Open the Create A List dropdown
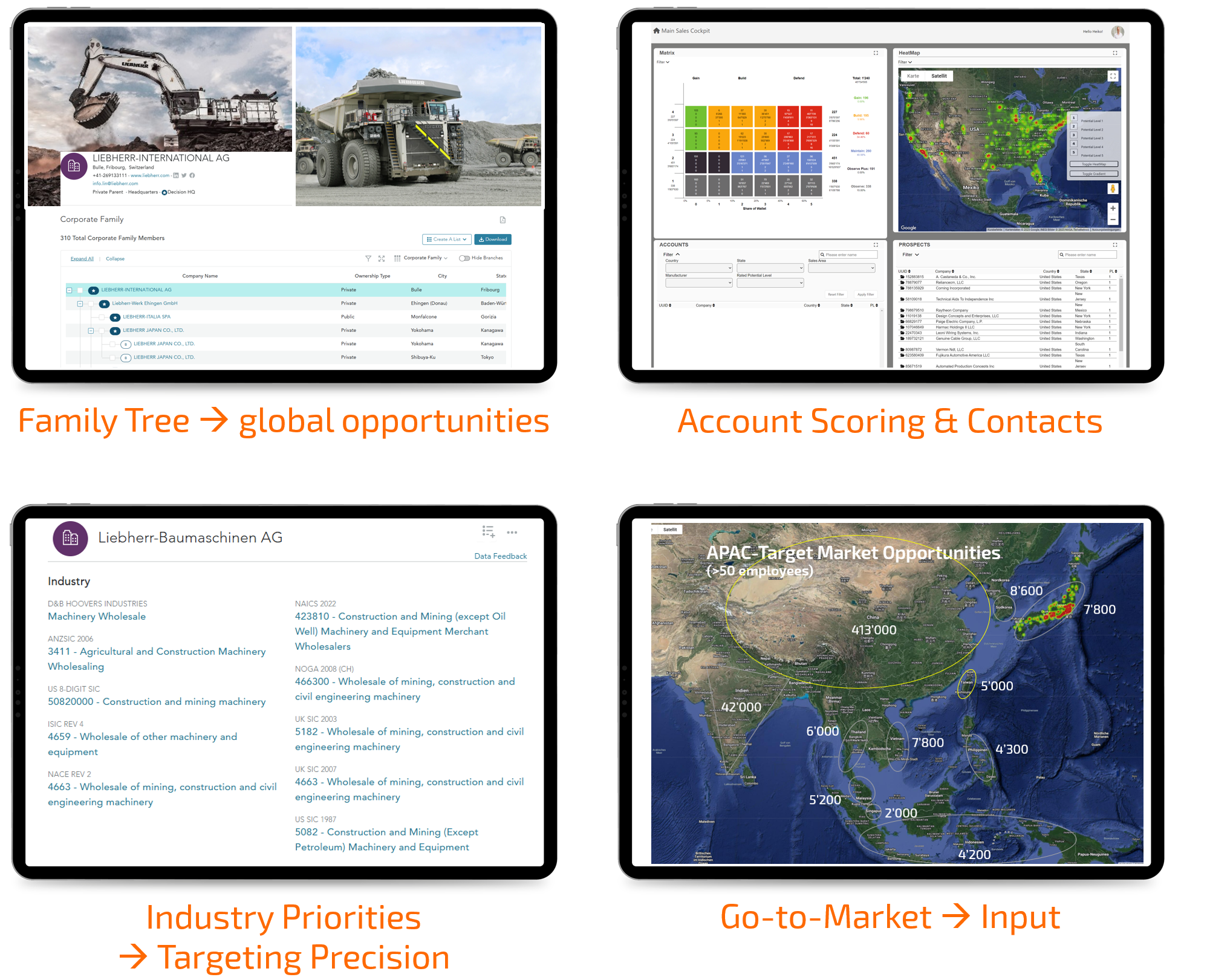1207x980 pixels. 446,239
